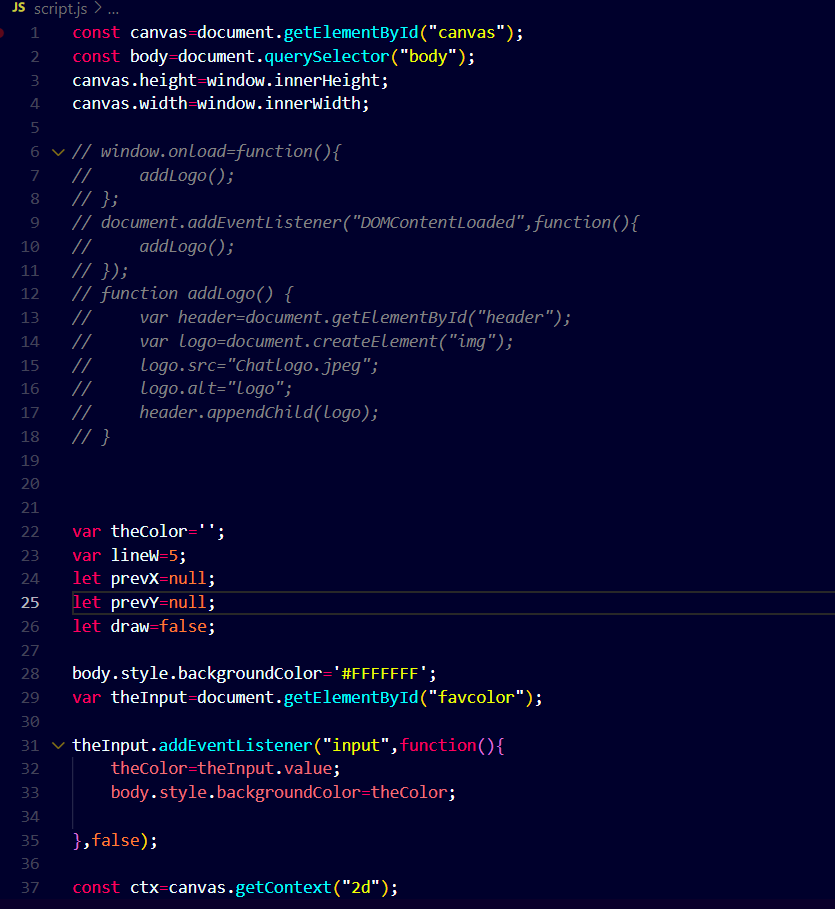
Task: Click the logo.alt="logo" comment line
Action: pyautogui.click(x=182, y=389)
